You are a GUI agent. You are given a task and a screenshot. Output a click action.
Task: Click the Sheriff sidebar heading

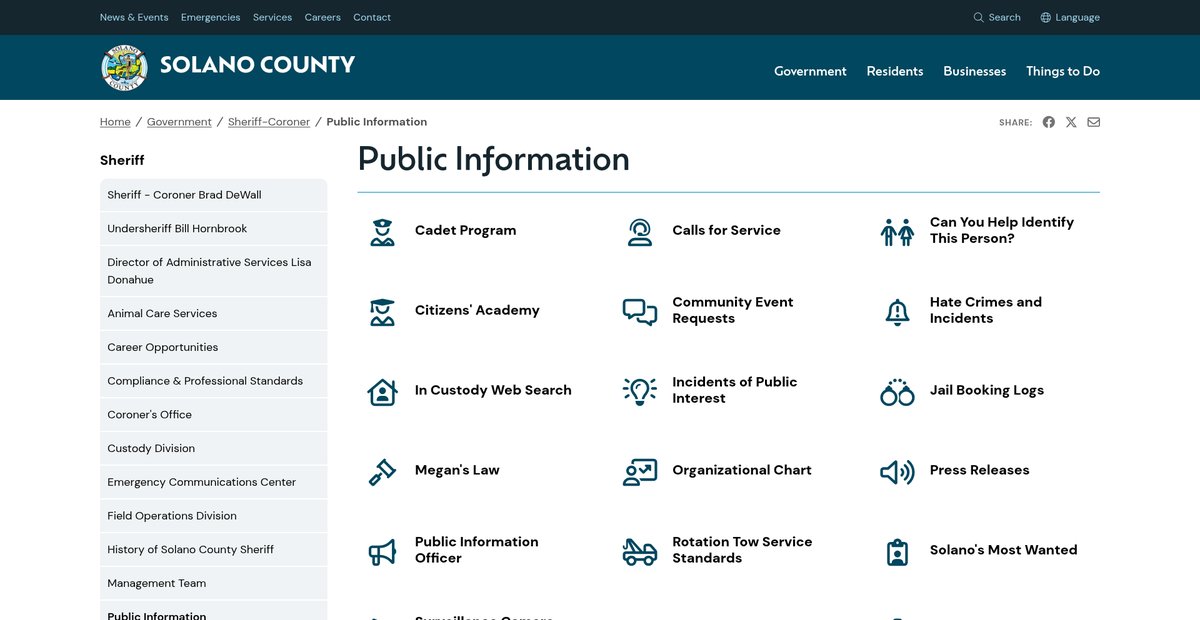[122, 160]
